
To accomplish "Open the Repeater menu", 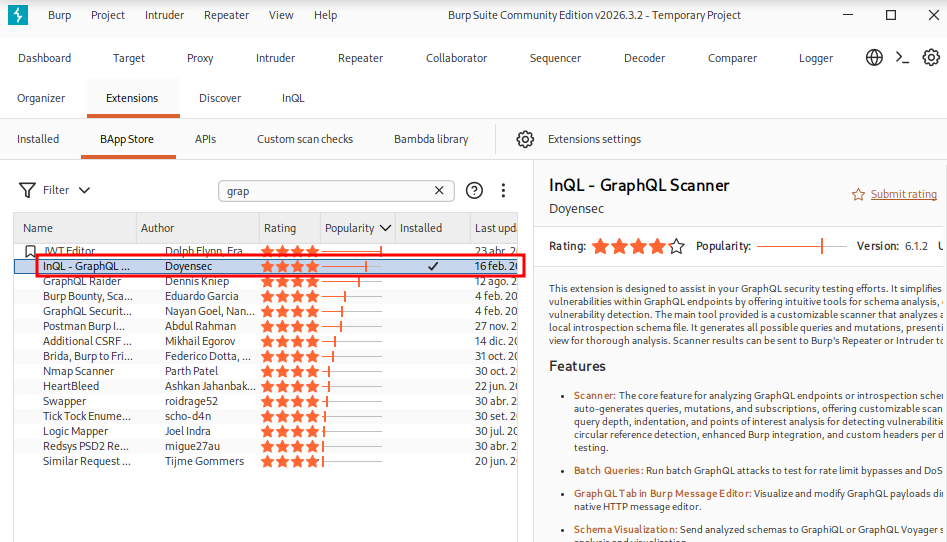I will (x=226, y=15).
